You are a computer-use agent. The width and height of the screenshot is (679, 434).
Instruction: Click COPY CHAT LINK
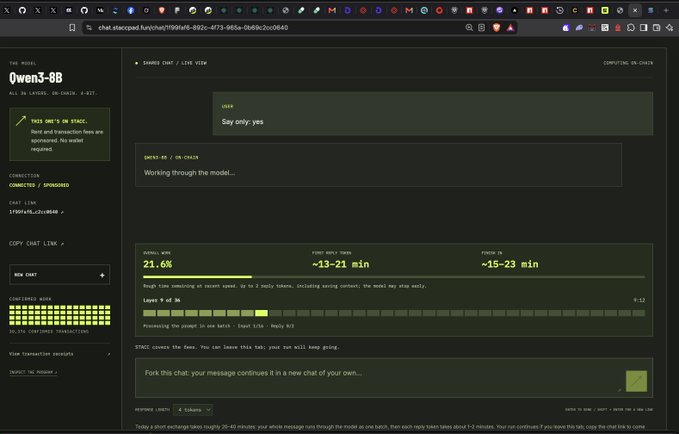point(36,244)
